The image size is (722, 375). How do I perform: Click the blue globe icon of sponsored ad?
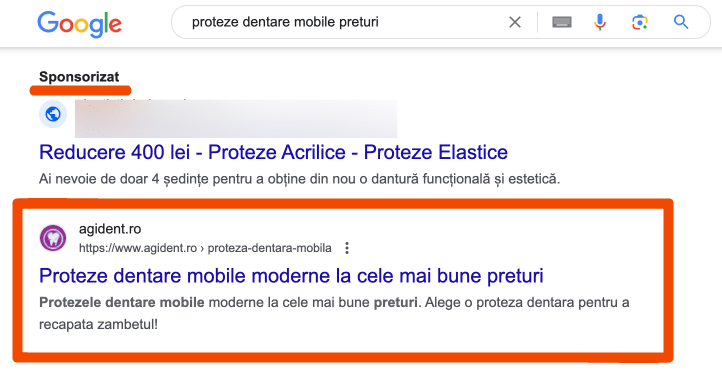point(53,114)
